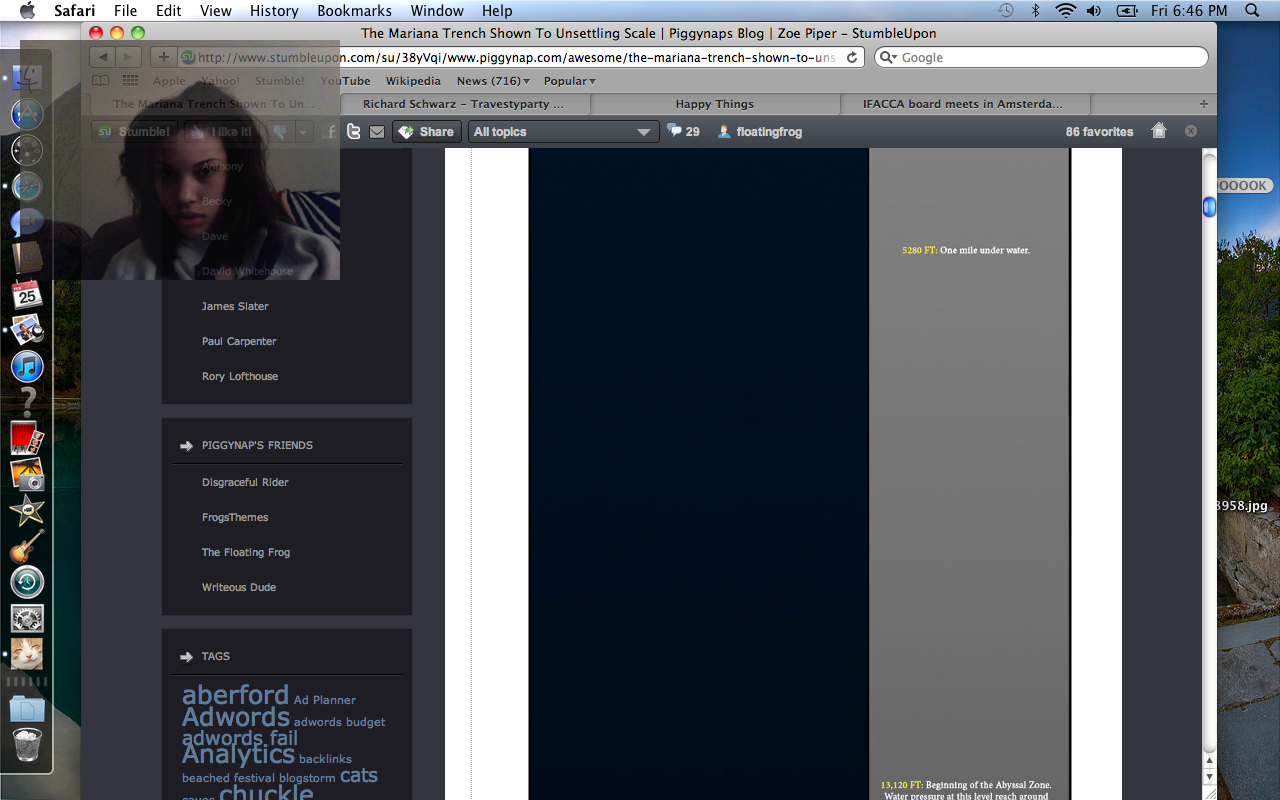Image resolution: width=1280 pixels, height=800 pixels.
Task: Open the Trash in the Dock
Action: pyautogui.click(x=27, y=746)
